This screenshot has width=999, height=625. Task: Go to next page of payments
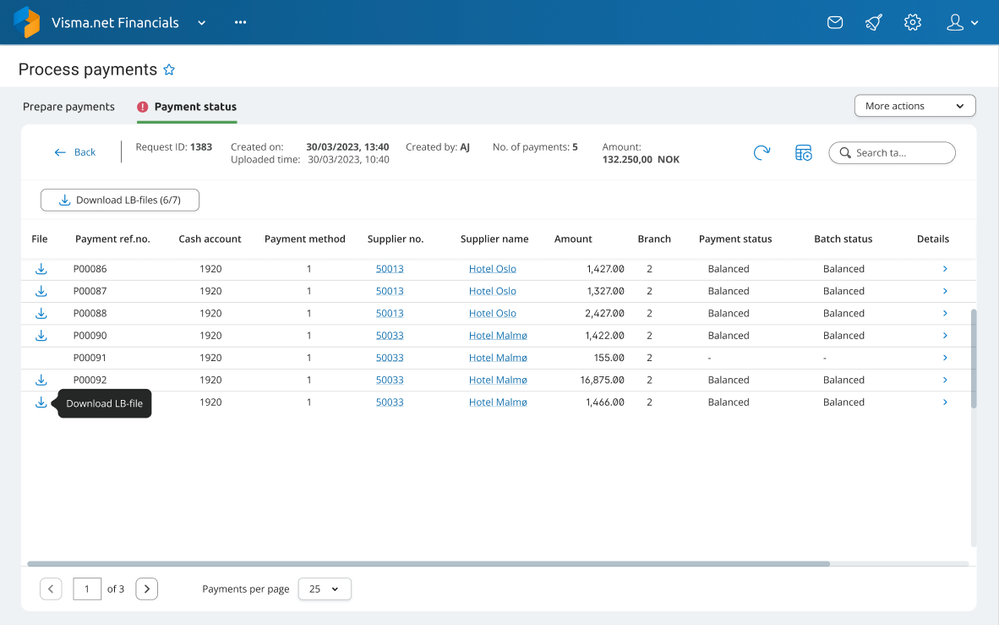tap(147, 589)
